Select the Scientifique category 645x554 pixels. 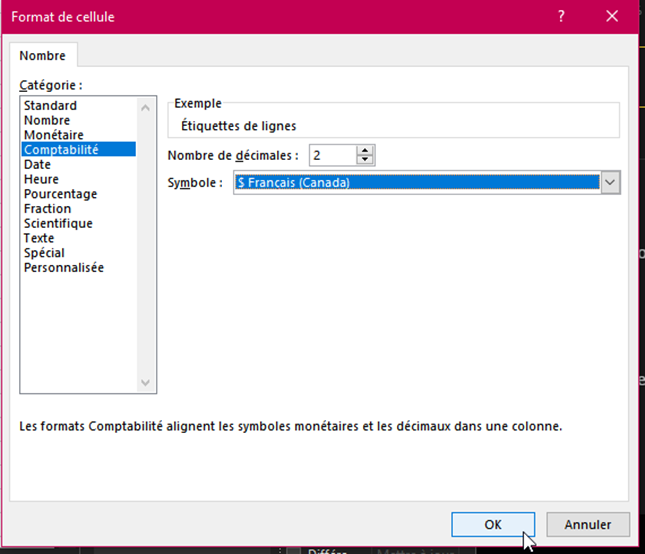click(58, 224)
